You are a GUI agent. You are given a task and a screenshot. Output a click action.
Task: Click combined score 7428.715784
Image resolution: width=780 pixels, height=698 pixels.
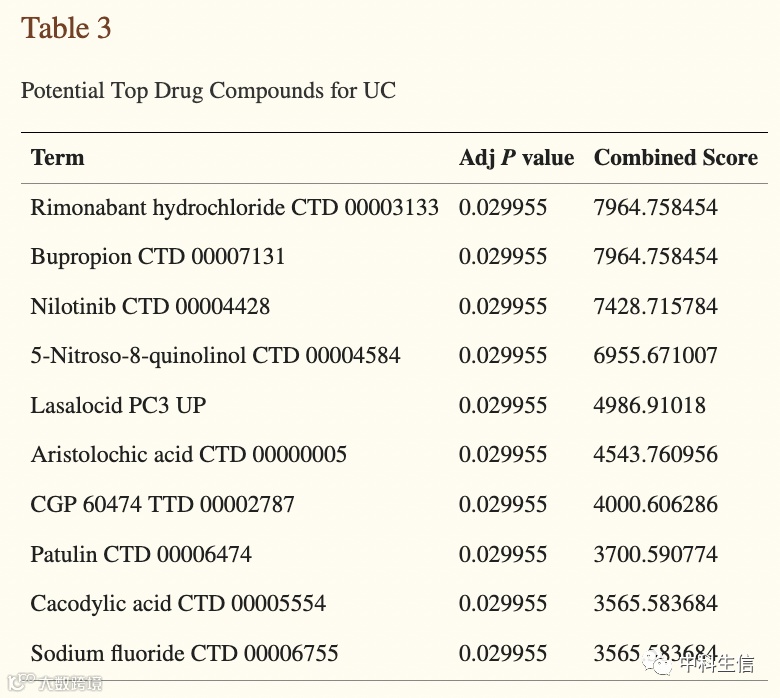655,306
